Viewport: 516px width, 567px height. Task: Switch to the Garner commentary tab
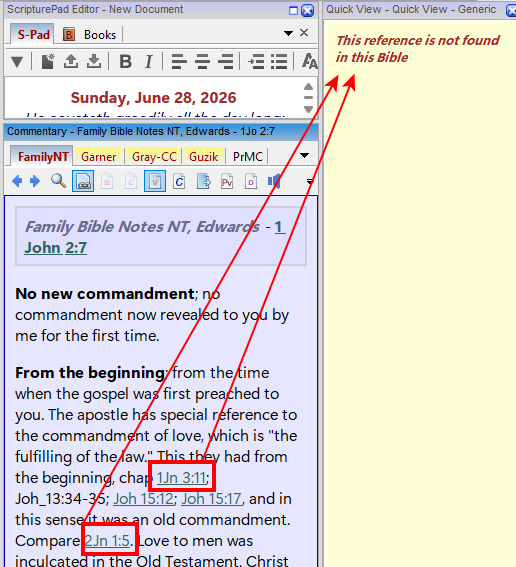coord(98,157)
